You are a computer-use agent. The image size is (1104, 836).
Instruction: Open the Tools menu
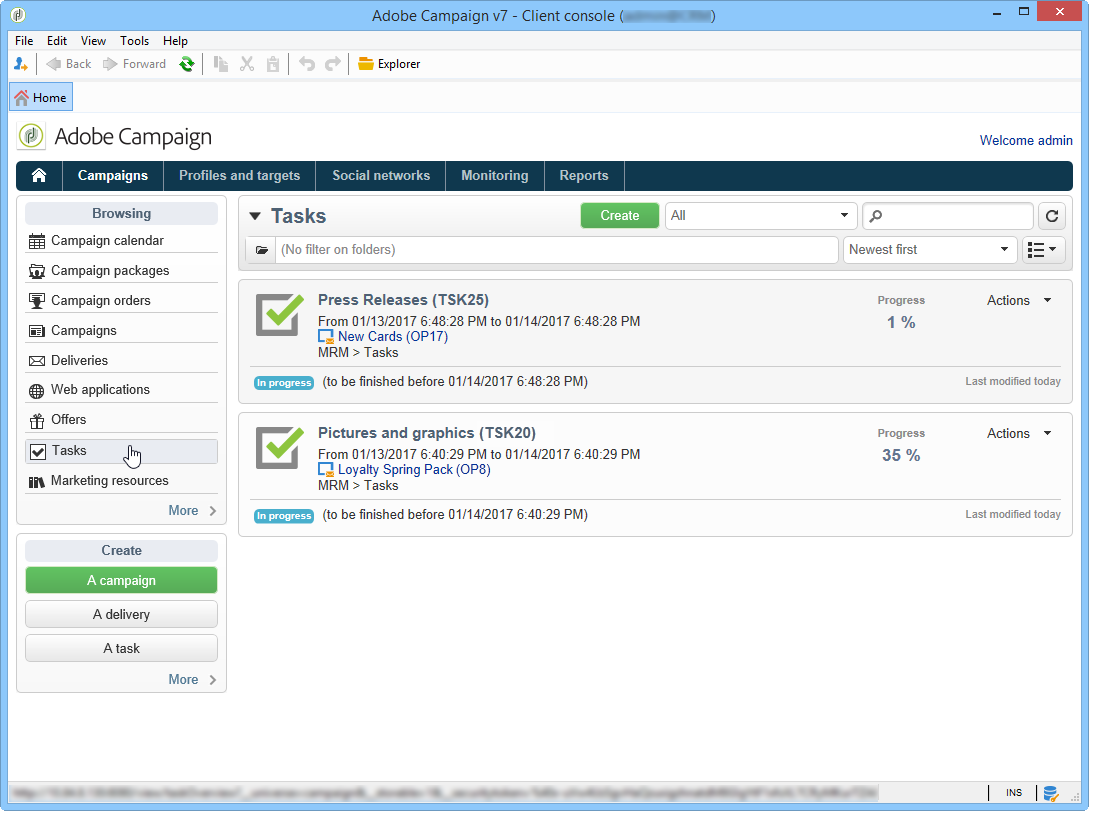134,41
